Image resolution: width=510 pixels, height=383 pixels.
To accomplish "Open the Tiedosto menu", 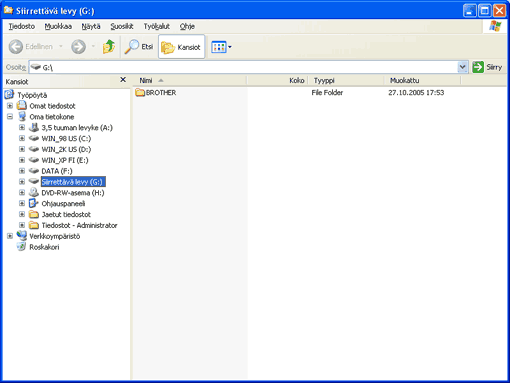I will (22, 26).
